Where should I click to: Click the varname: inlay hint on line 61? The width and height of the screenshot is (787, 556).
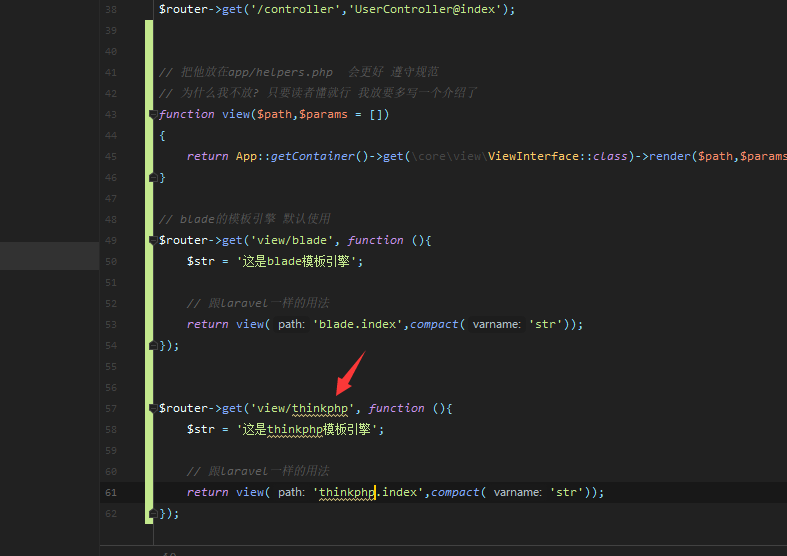(517, 492)
